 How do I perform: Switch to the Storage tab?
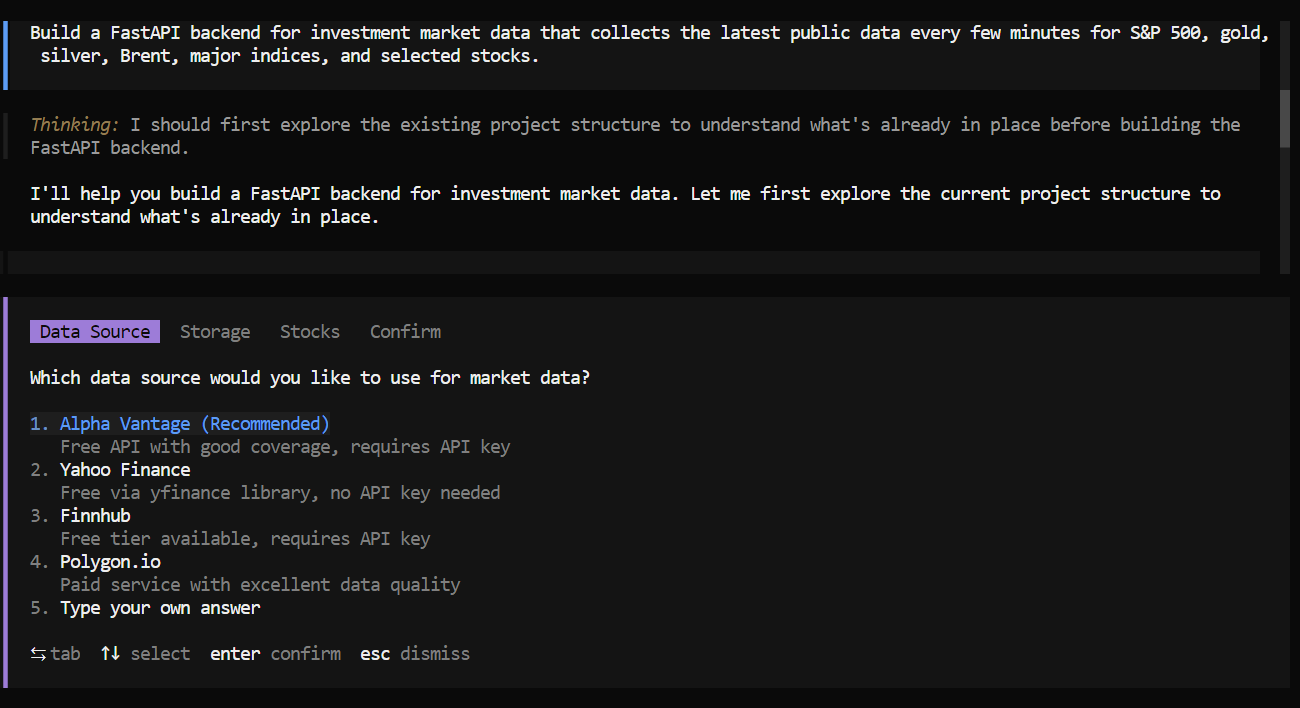[215, 331]
